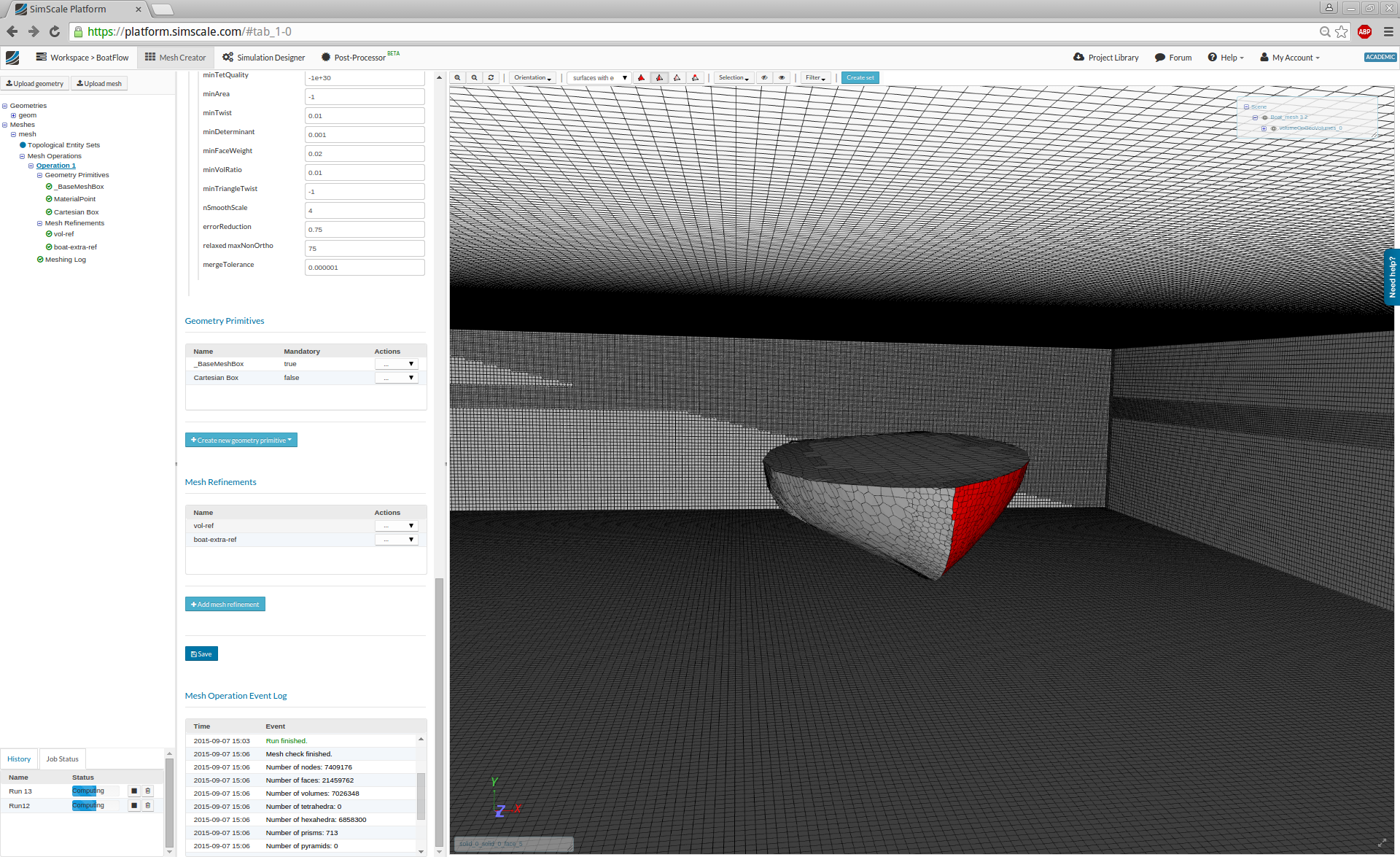Toggle visibility of Boat_mesh in the scene tree

(x=1264, y=117)
